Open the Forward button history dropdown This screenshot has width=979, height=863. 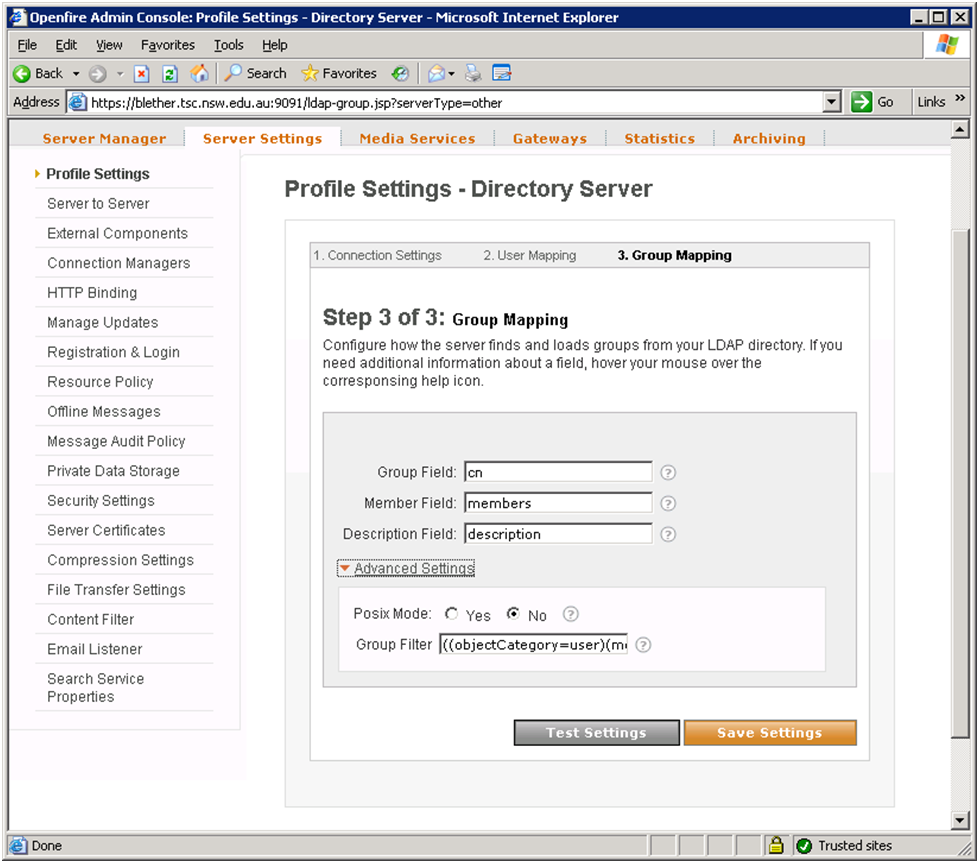pyautogui.click(x=120, y=74)
